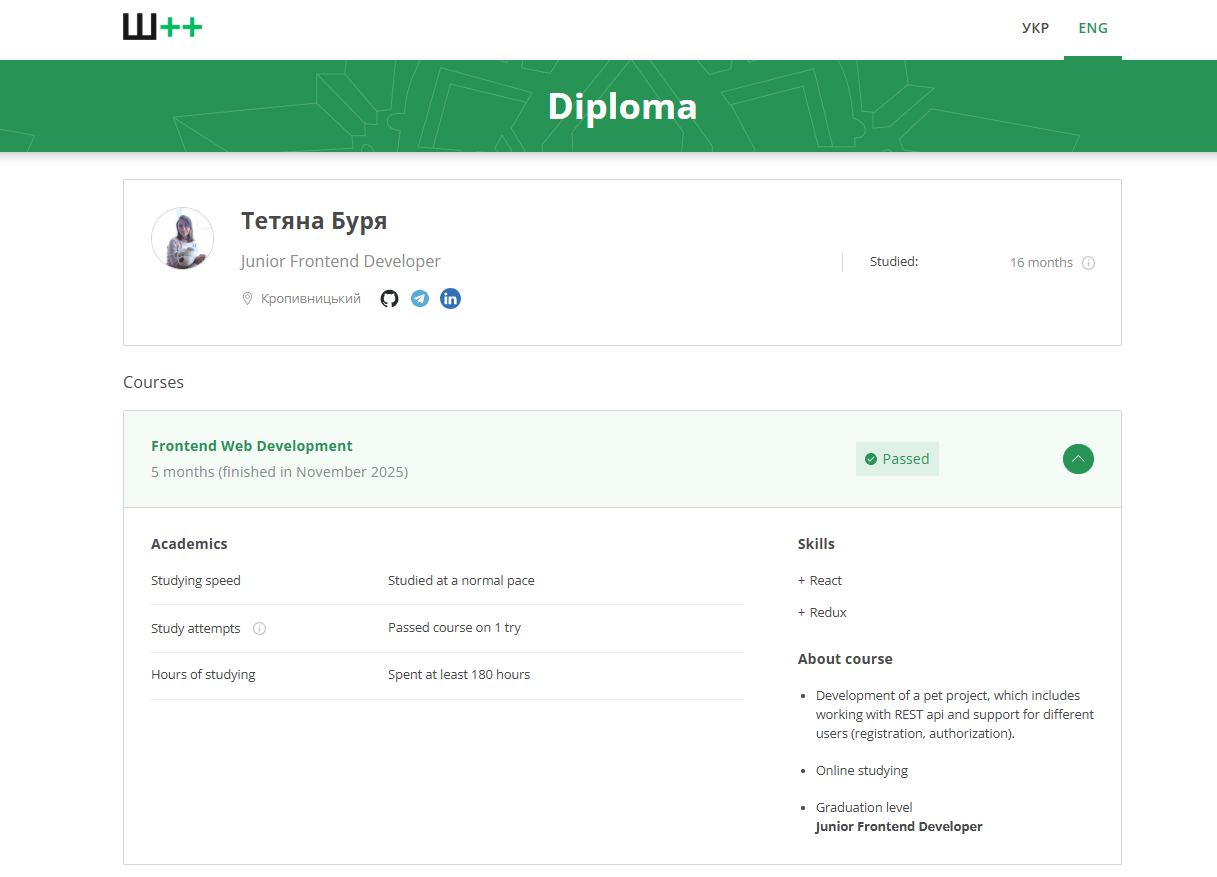Viewport: 1217px width, 877px height.
Task: Click the 16 months studied value
Action: click(x=1041, y=263)
